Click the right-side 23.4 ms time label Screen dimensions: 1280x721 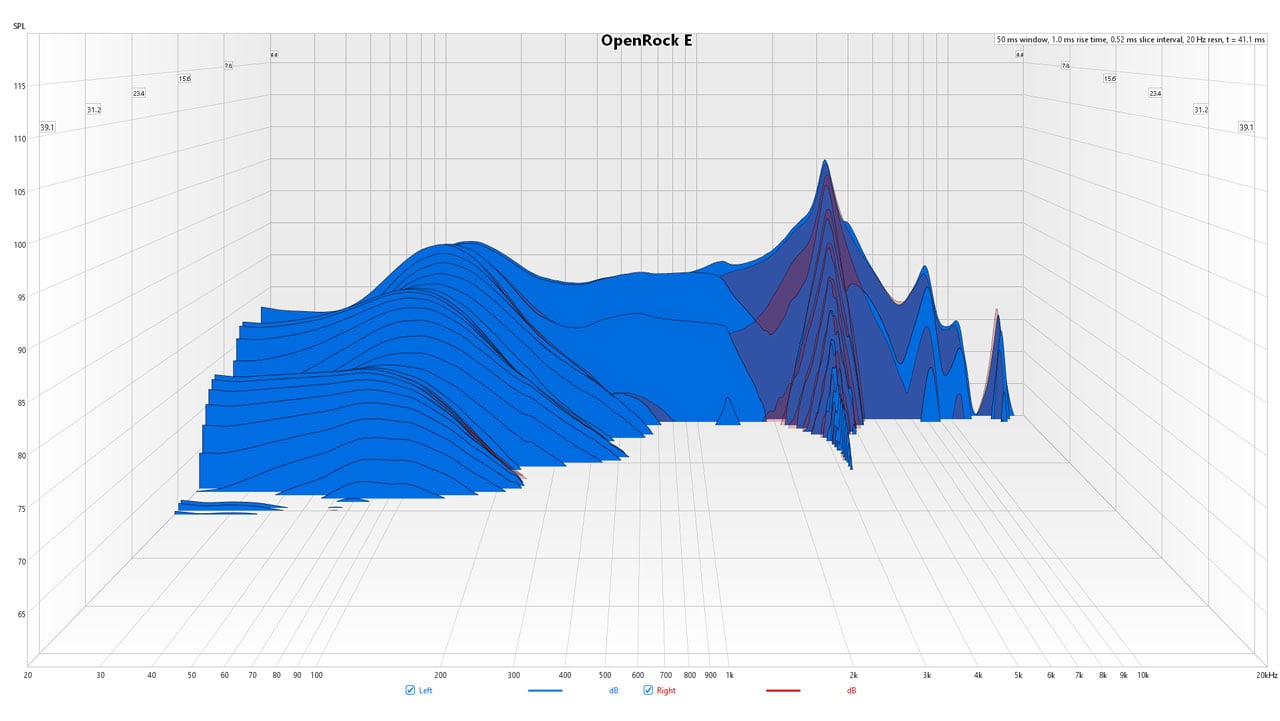(x=1155, y=93)
